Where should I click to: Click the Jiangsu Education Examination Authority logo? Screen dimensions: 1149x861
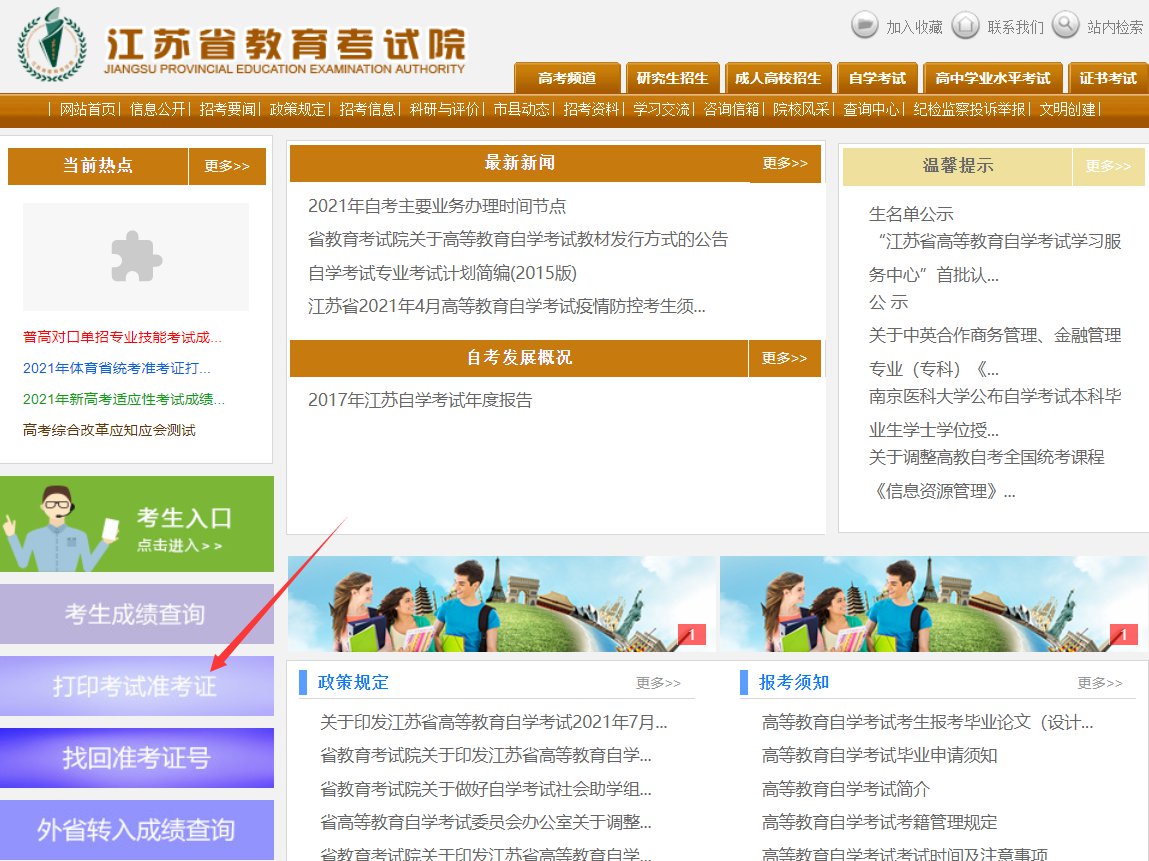tap(46, 46)
